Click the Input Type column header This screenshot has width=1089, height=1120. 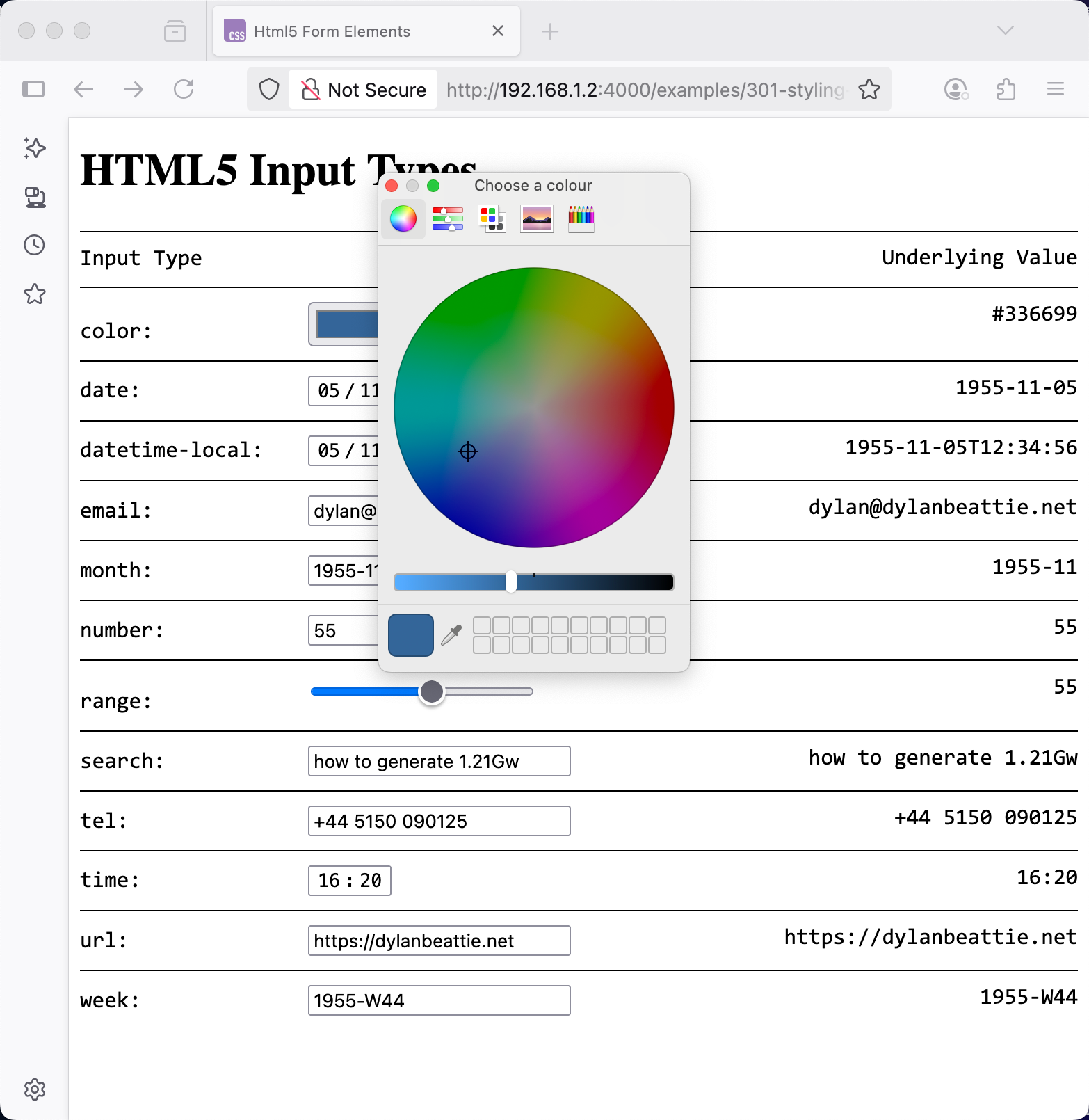pyautogui.click(x=141, y=258)
